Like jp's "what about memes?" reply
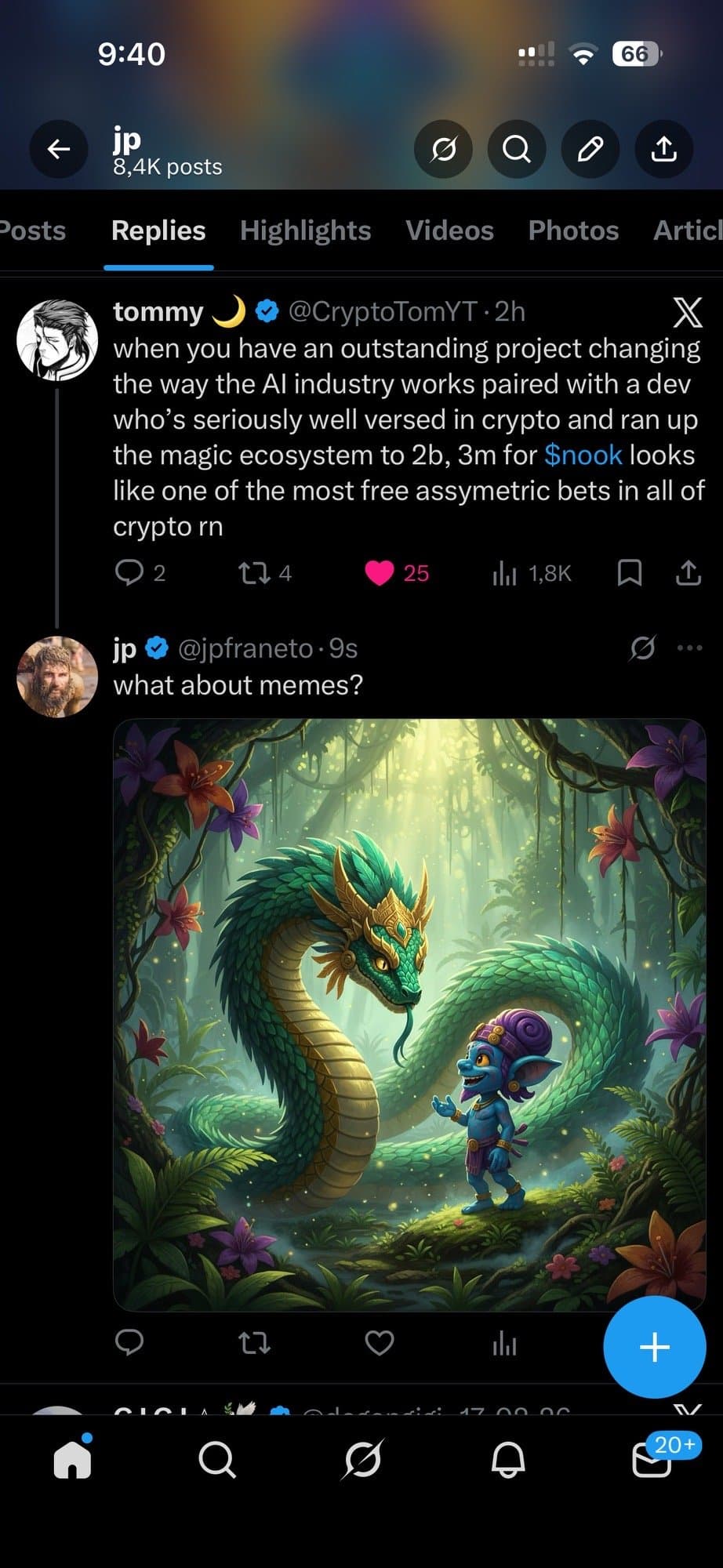Viewport: 723px width, 1568px height. 380,1343
